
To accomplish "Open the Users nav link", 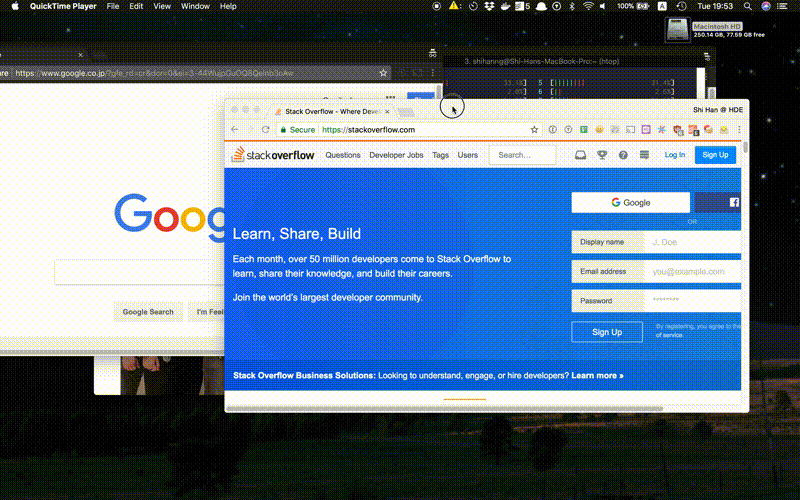I will pos(468,155).
